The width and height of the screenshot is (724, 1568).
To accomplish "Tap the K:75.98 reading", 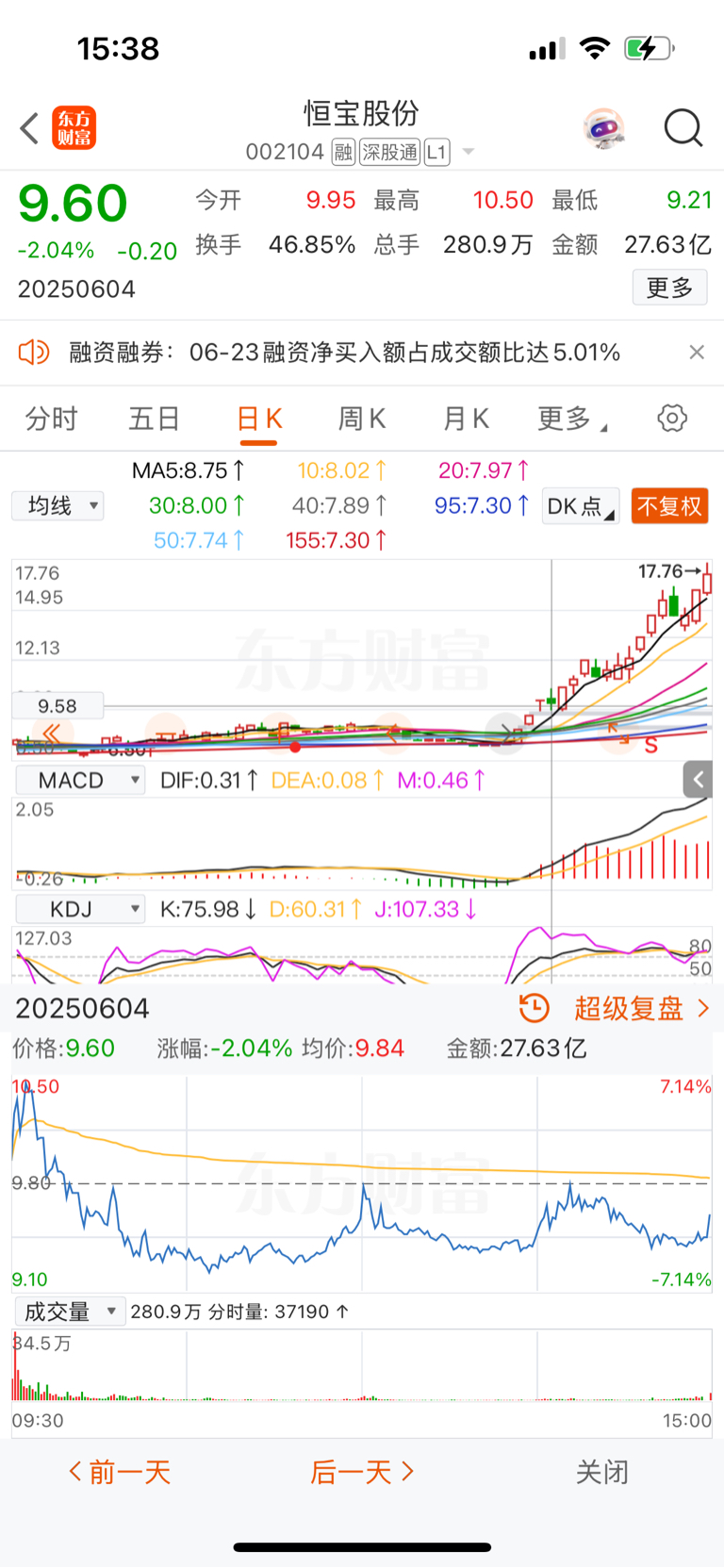I will 208,909.
